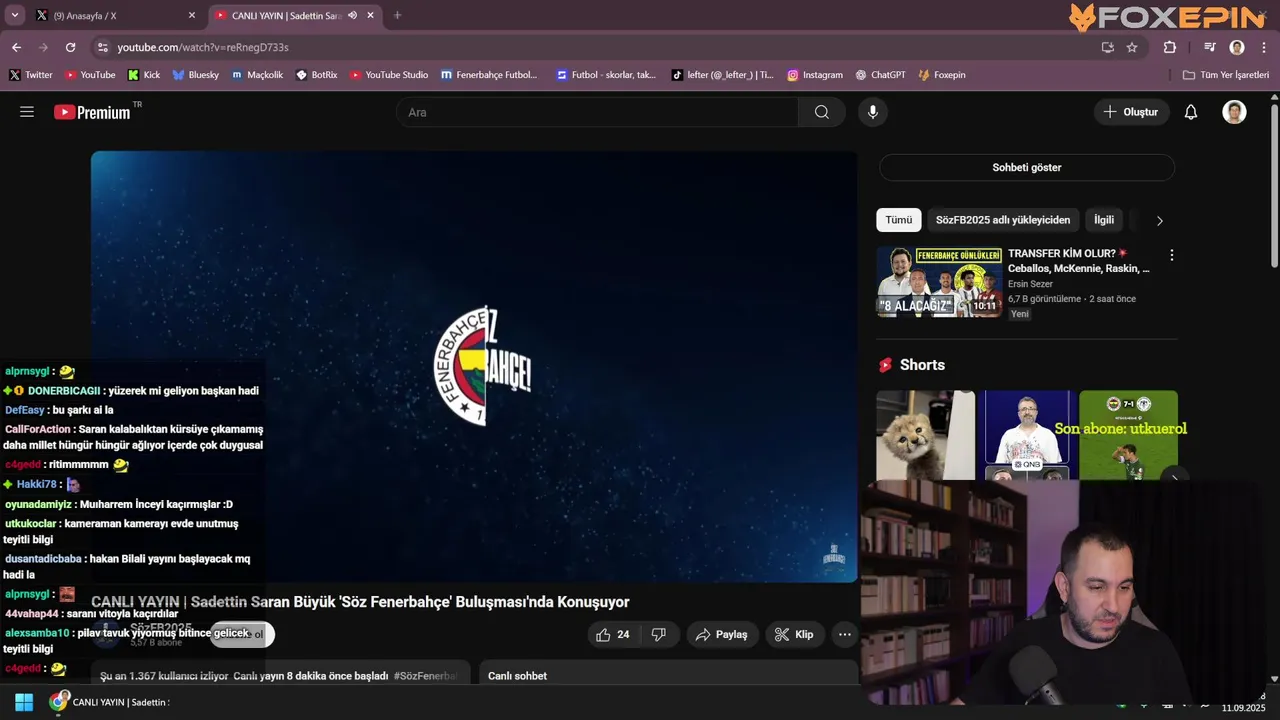The height and width of the screenshot is (720, 1280).
Task: Open the Twitter bookmark
Action: coord(30,75)
